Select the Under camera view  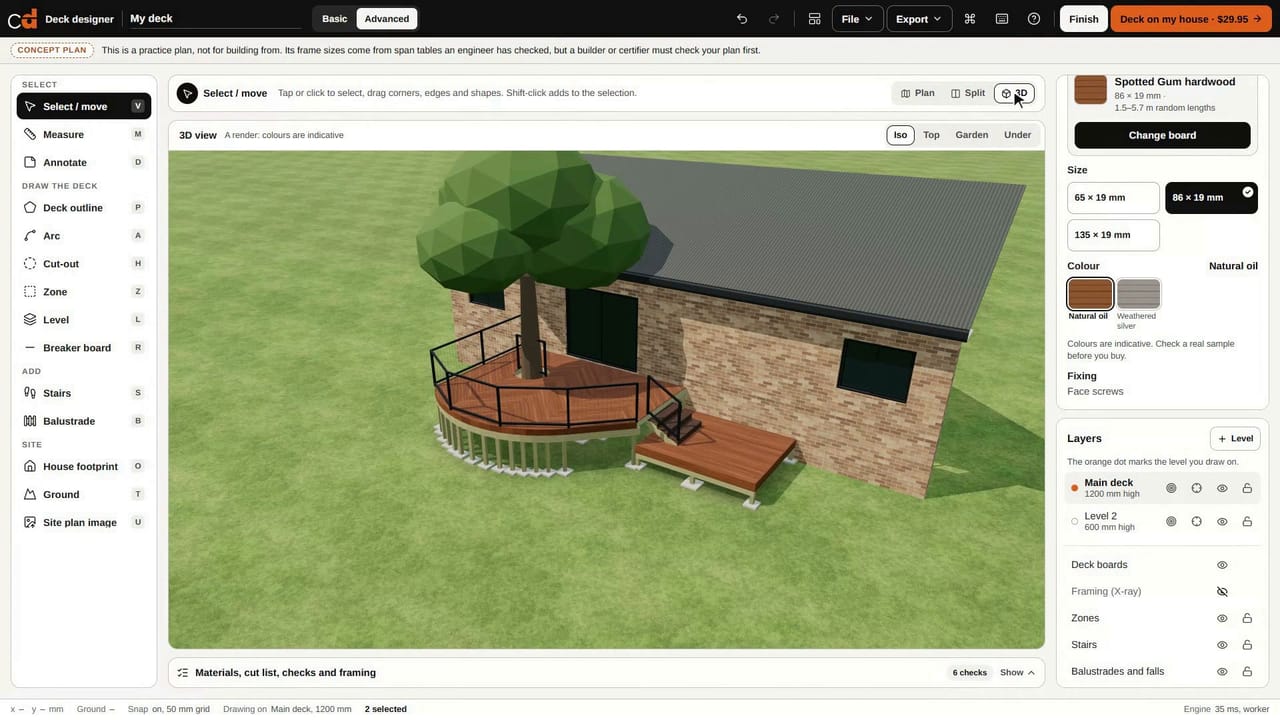(1018, 135)
